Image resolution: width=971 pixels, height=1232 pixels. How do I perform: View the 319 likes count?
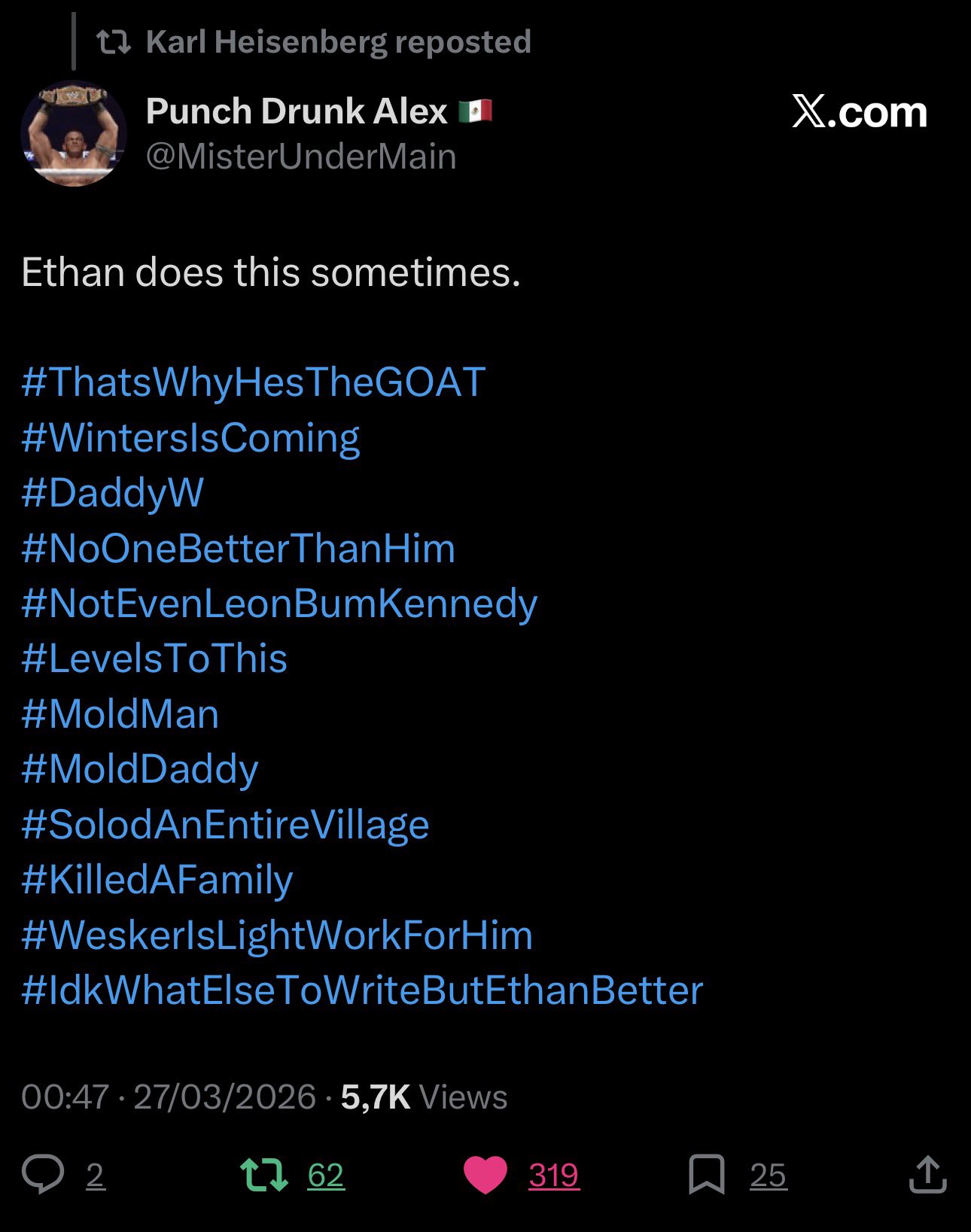554,1175
